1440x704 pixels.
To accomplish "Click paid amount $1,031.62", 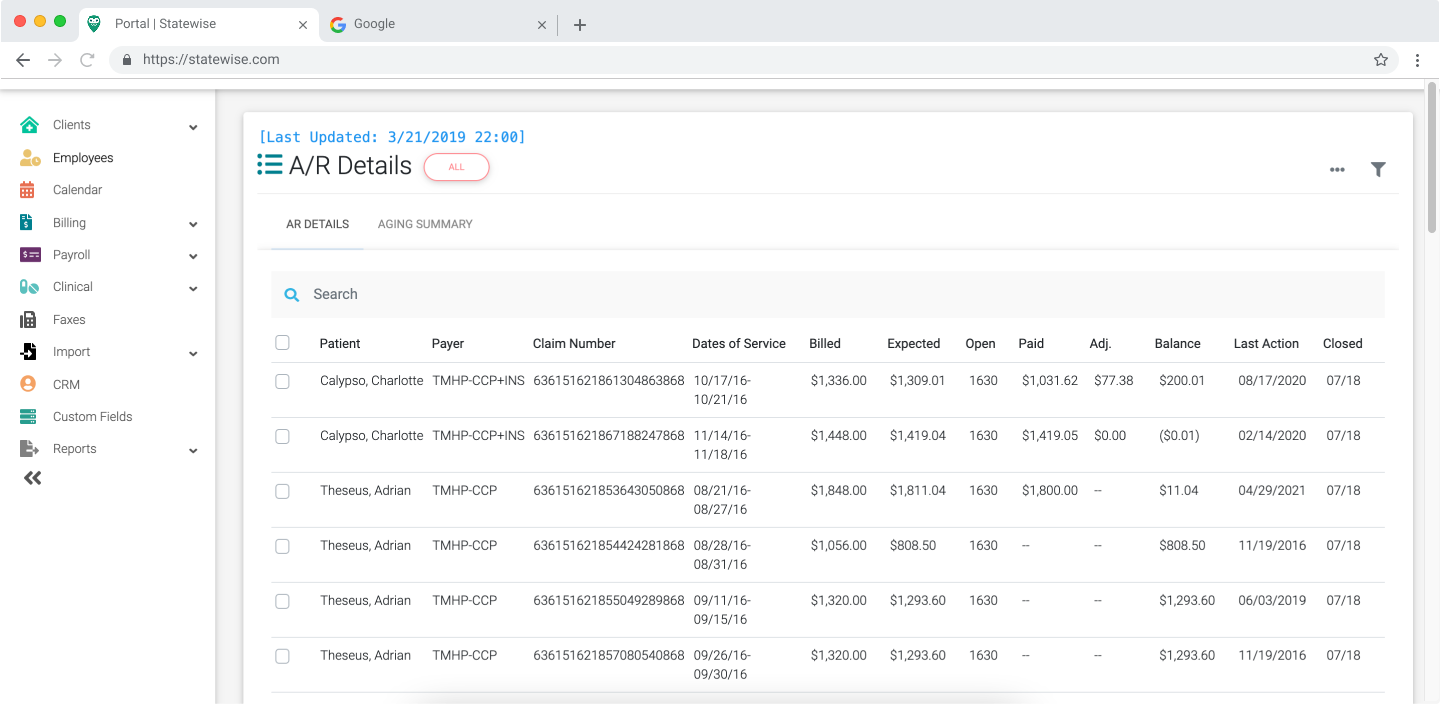I will click(x=1050, y=381).
